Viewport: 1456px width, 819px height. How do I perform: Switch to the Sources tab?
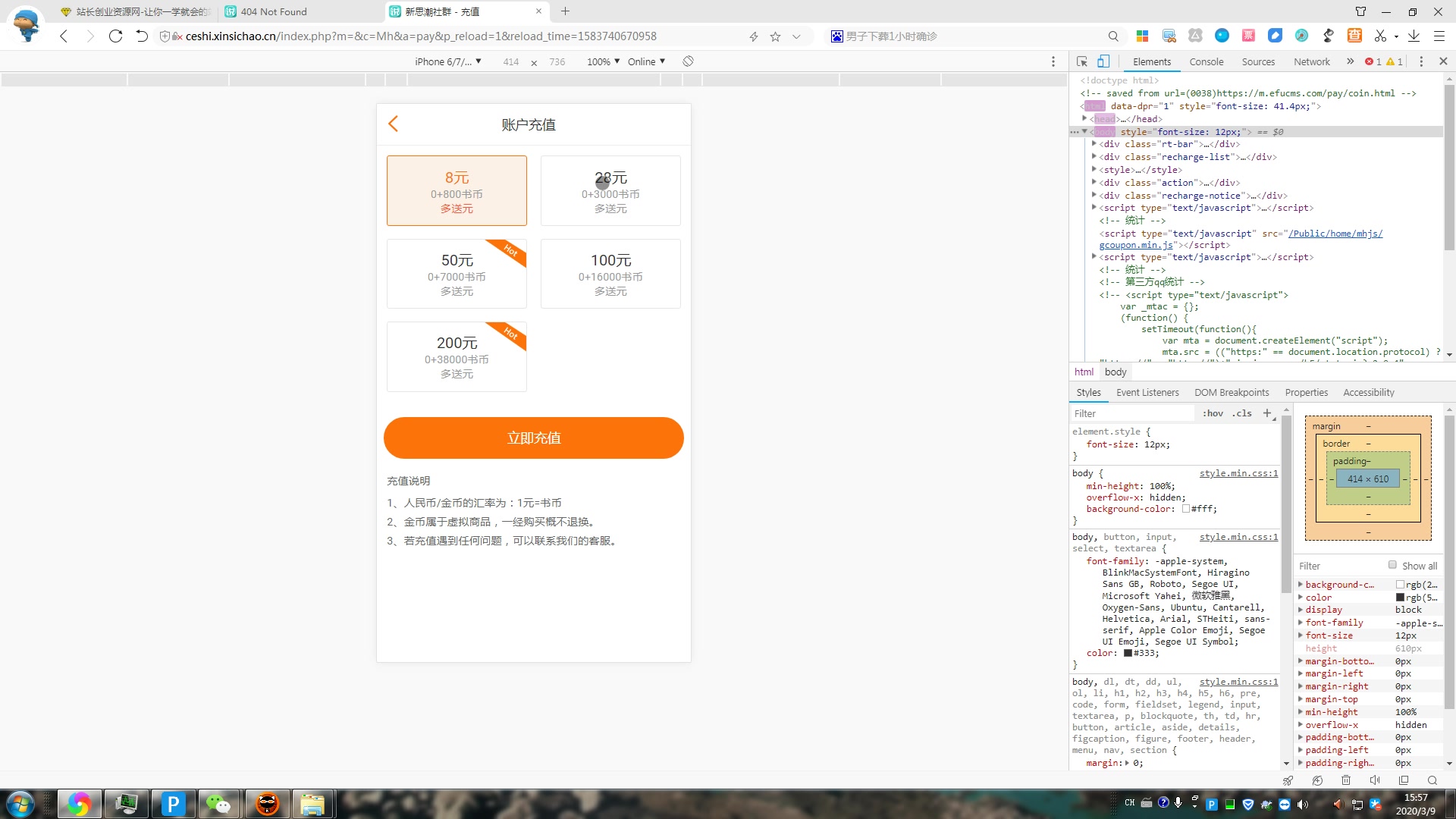tap(1258, 61)
